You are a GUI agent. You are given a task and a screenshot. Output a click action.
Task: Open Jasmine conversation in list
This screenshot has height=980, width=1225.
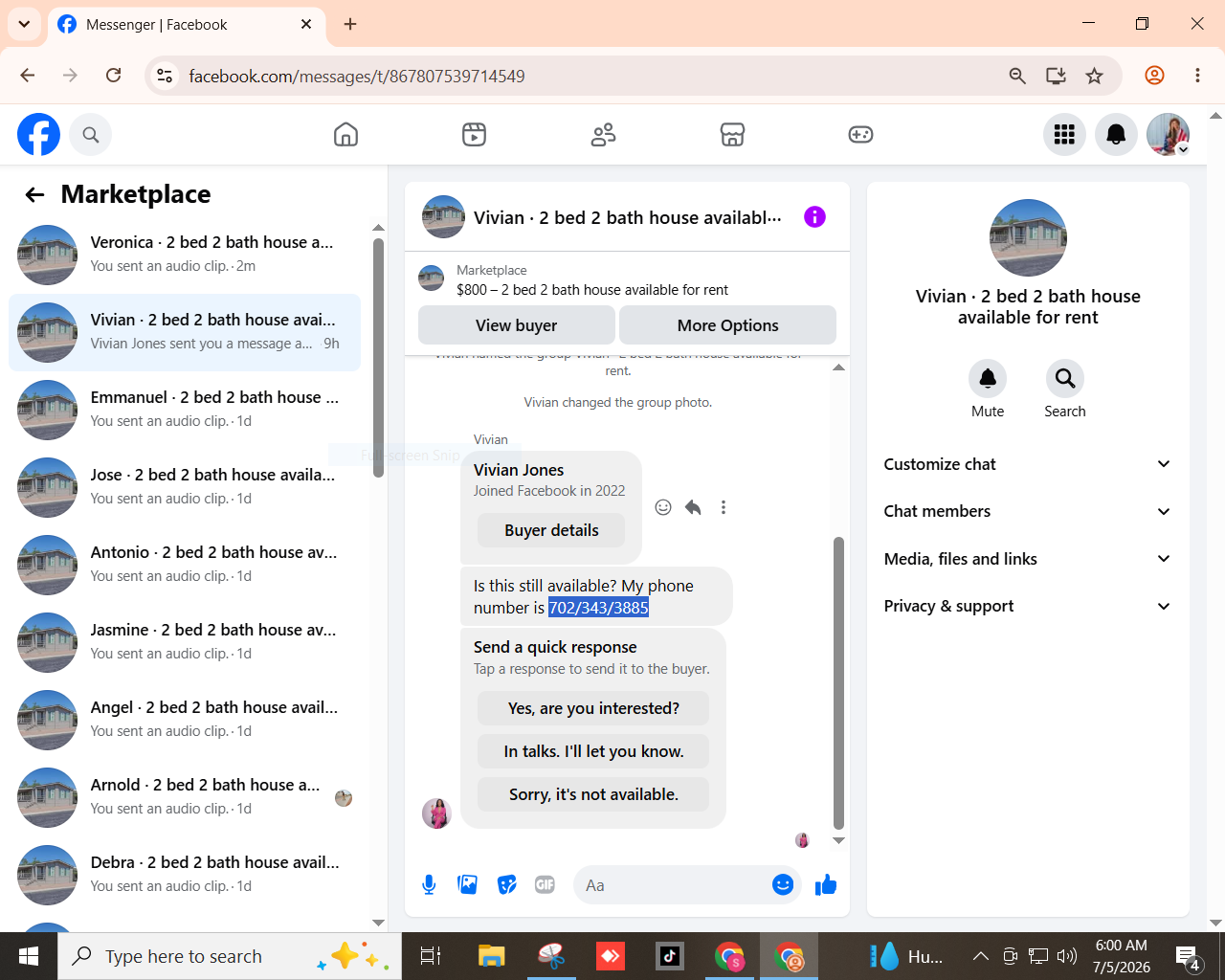(185, 642)
